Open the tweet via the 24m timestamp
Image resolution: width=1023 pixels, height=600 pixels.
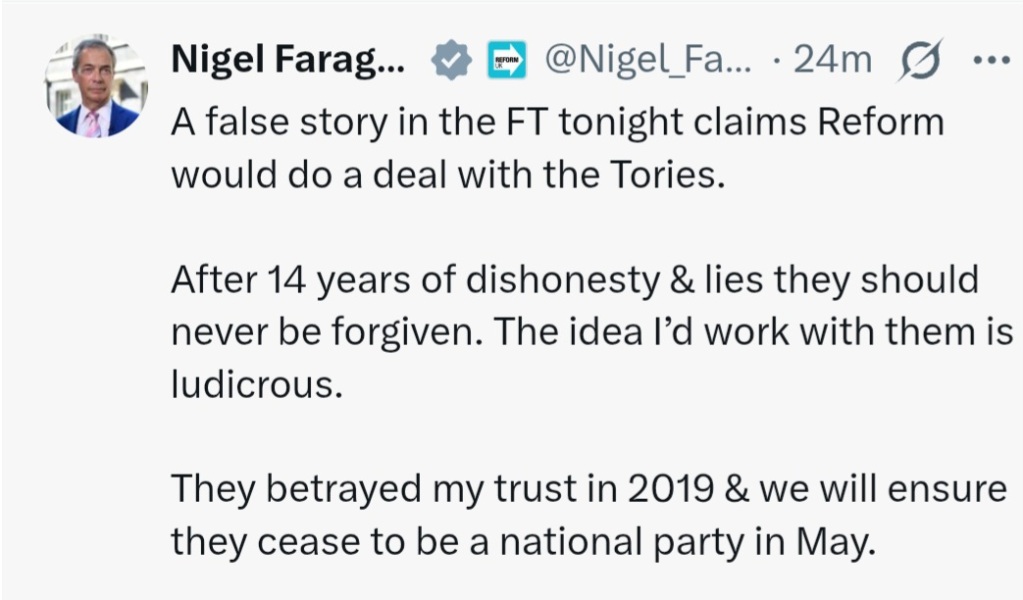[x=831, y=62]
